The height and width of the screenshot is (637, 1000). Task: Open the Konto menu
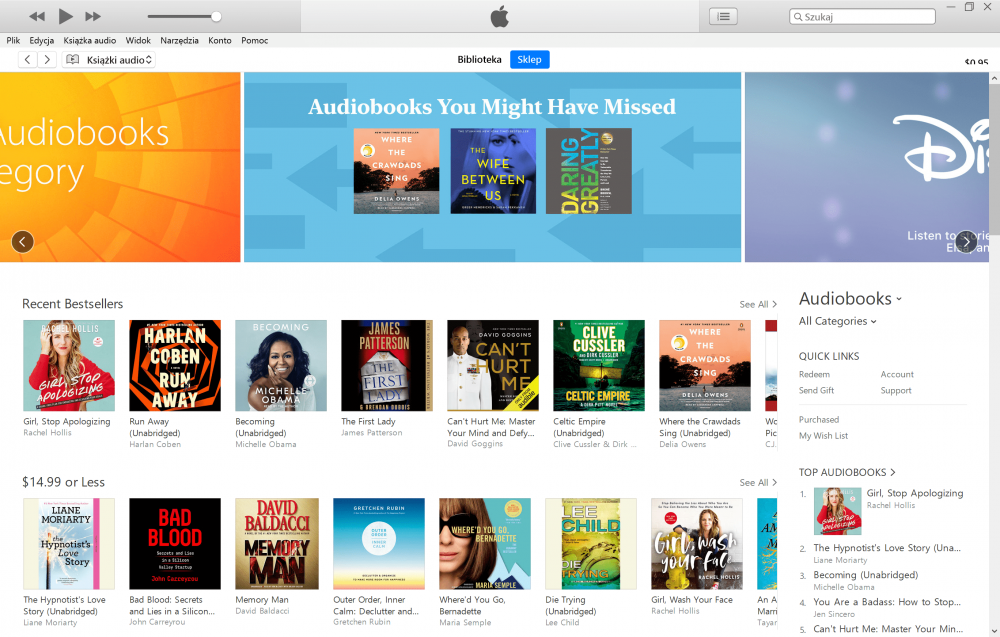coord(219,40)
